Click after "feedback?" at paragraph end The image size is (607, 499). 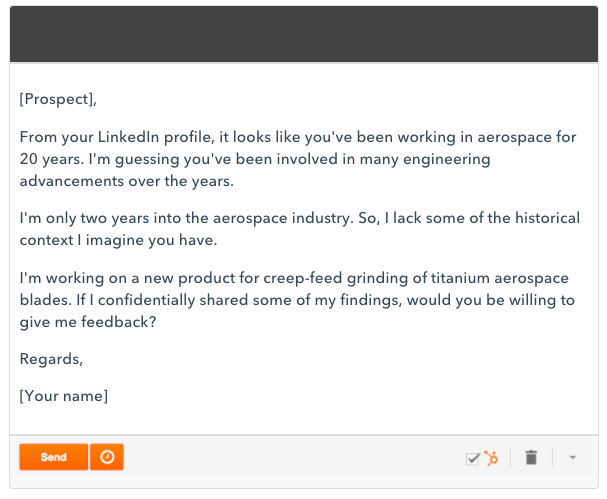[x=157, y=322]
